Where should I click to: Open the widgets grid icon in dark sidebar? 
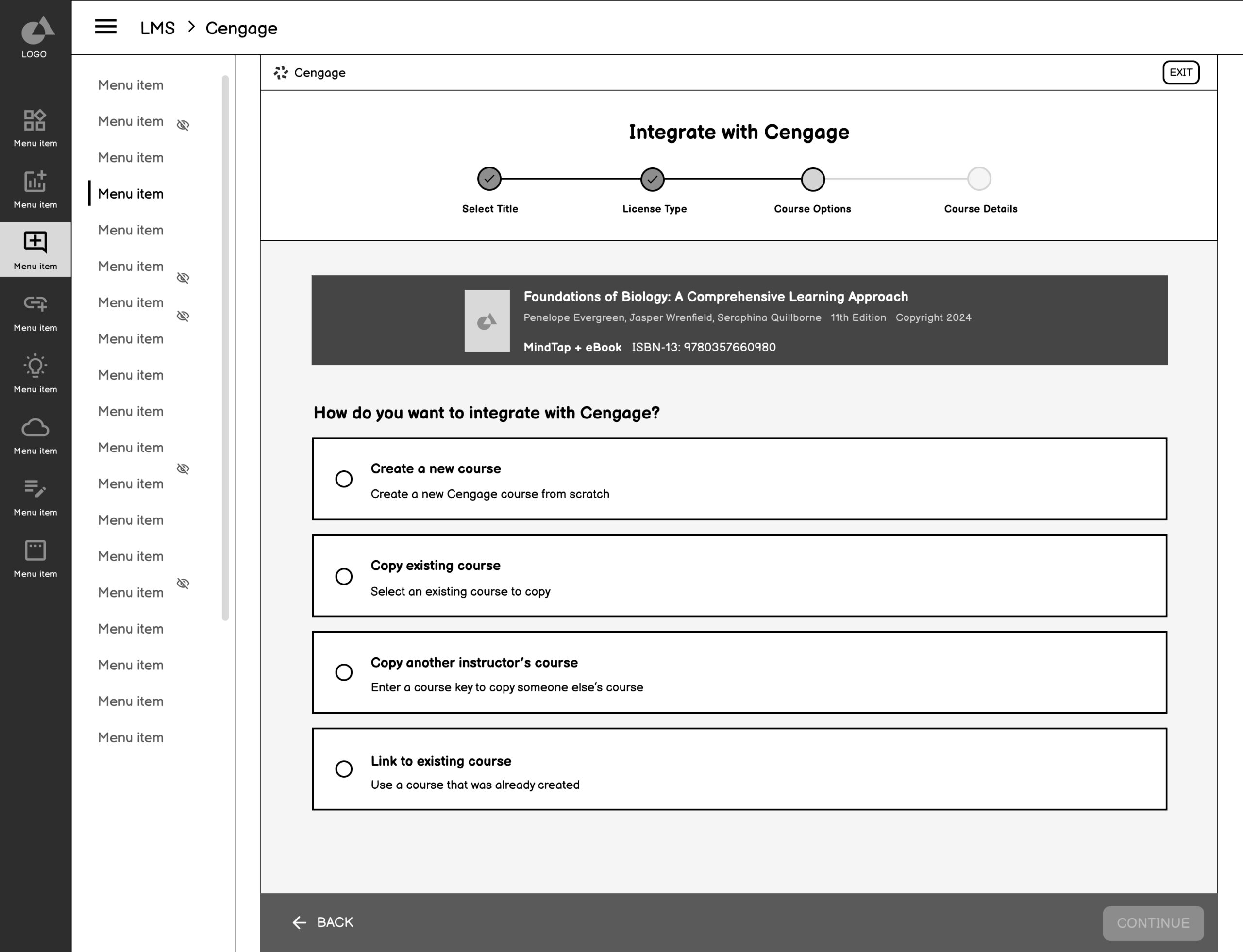pyautogui.click(x=34, y=120)
